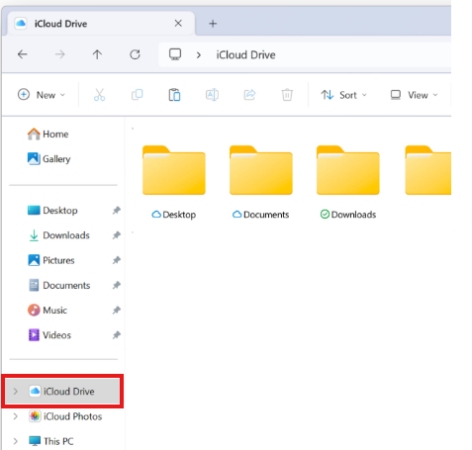Image resolution: width=472 pixels, height=450 pixels.
Task: Select pinned Pictures in sidebar
Action: point(51,260)
